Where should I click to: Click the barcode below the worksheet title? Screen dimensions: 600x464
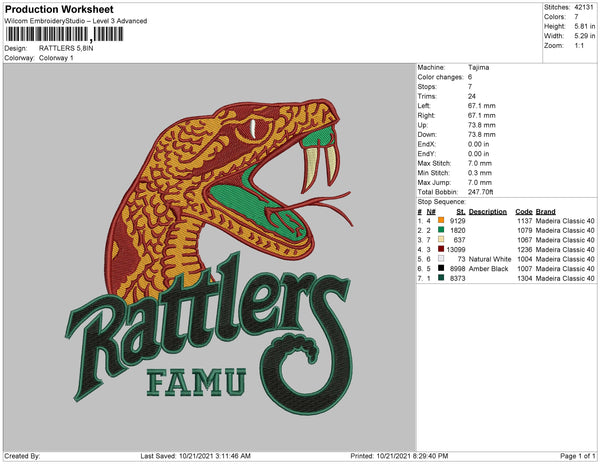point(64,34)
